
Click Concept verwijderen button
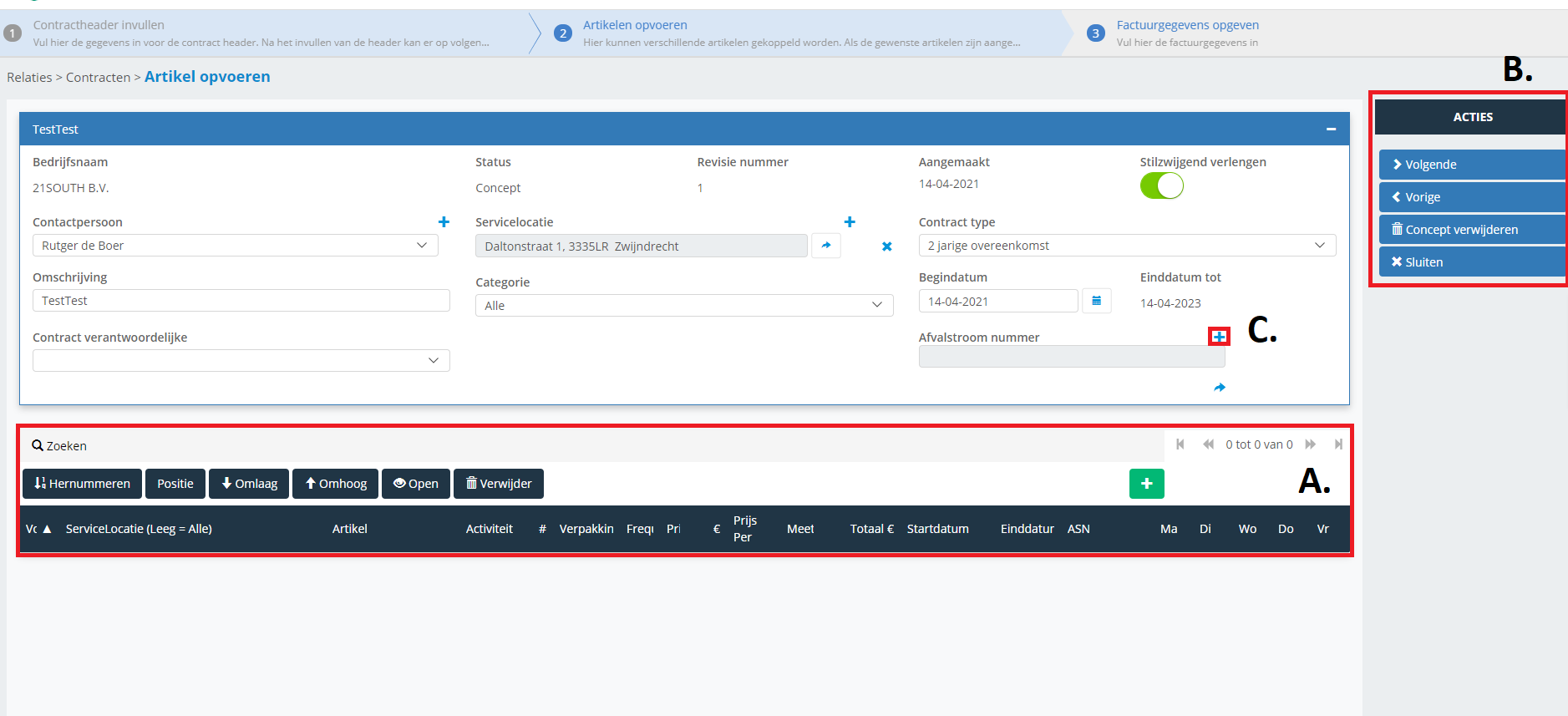click(x=1472, y=230)
